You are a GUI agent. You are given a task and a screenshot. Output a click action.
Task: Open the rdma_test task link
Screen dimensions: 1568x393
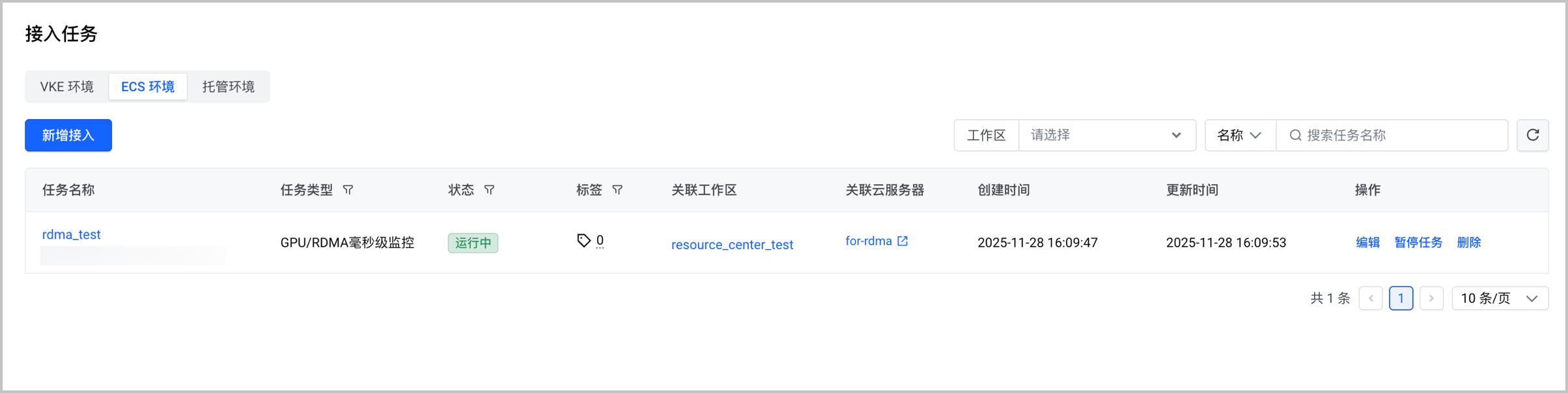tap(72, 234)
